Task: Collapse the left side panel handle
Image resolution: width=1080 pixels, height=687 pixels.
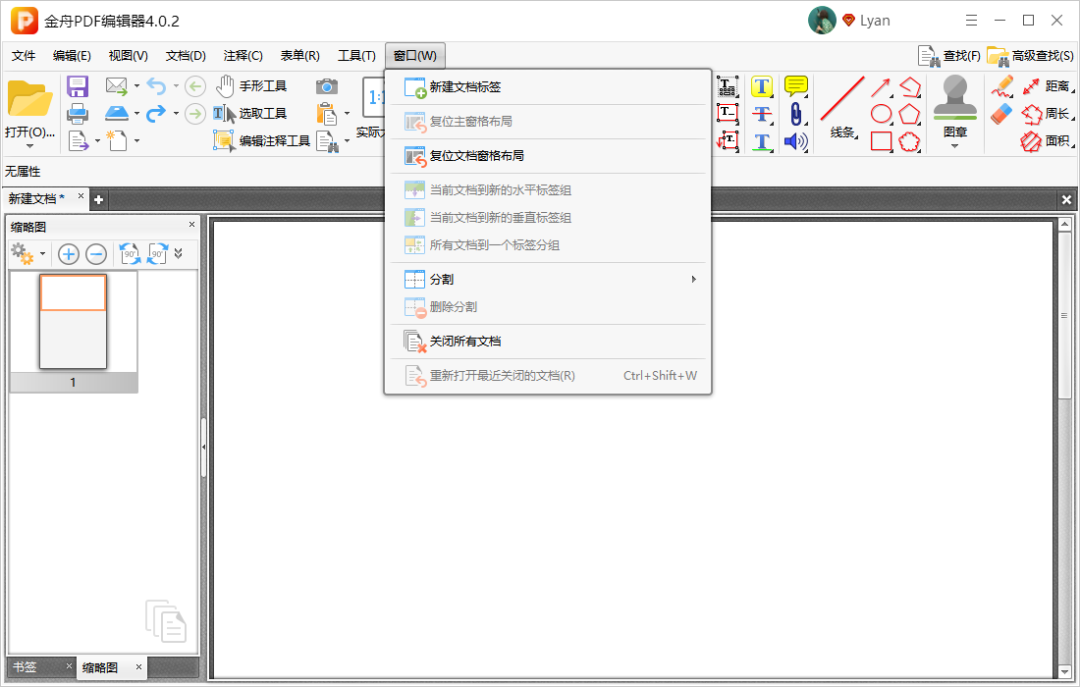Action: tap(203, 447)
